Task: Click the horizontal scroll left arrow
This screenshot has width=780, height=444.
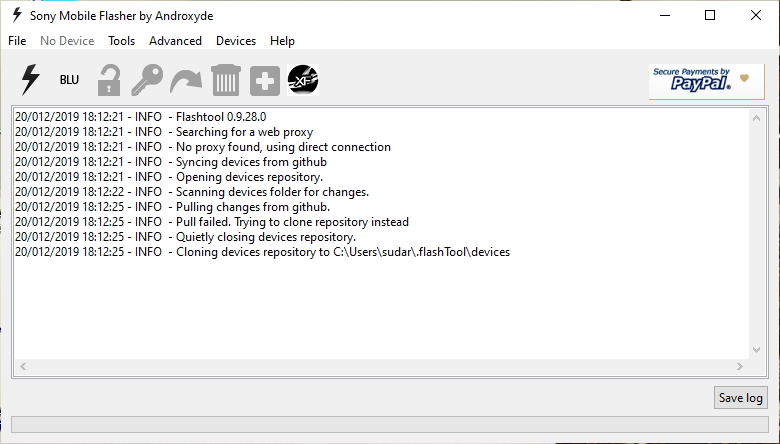Action: (x=23, y=366)
